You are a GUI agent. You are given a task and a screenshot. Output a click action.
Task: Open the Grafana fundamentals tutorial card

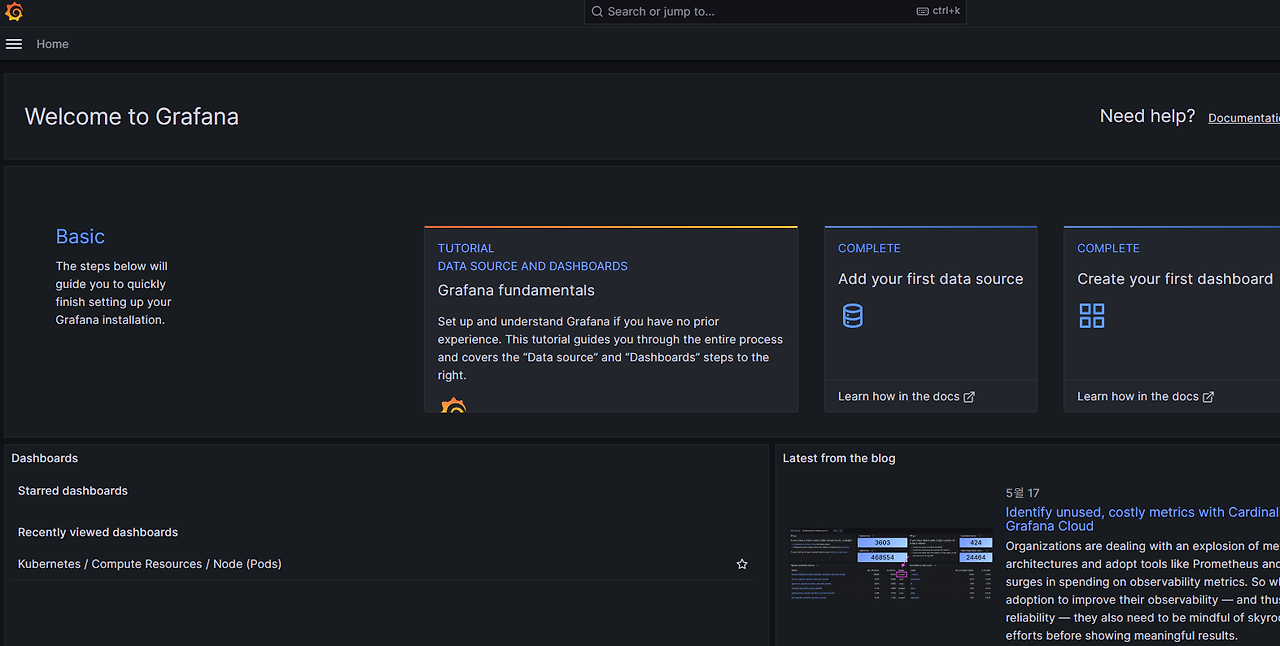[611, 319]
